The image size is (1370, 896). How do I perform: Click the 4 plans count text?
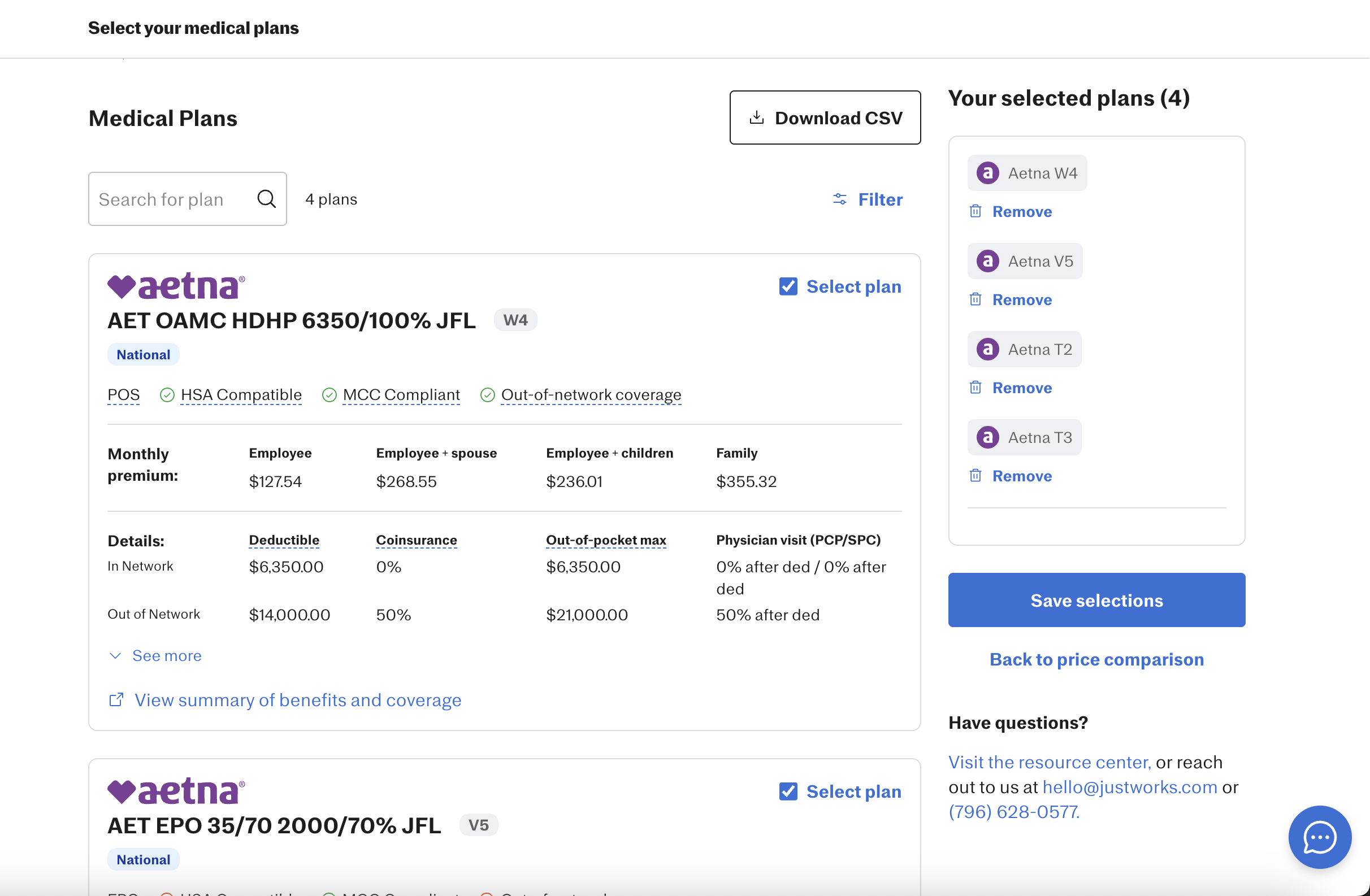[331, 199]
